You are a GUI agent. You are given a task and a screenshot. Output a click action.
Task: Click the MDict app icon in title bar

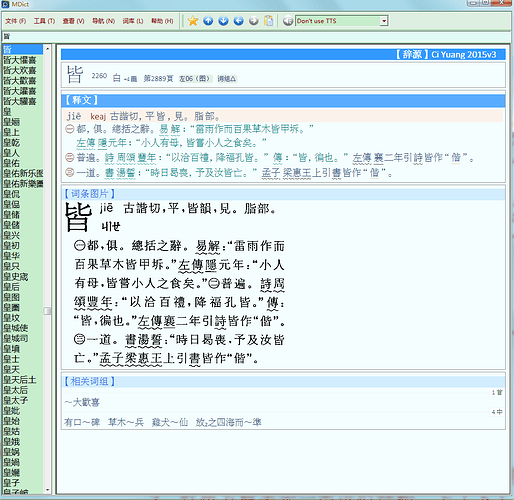point(5,4)
